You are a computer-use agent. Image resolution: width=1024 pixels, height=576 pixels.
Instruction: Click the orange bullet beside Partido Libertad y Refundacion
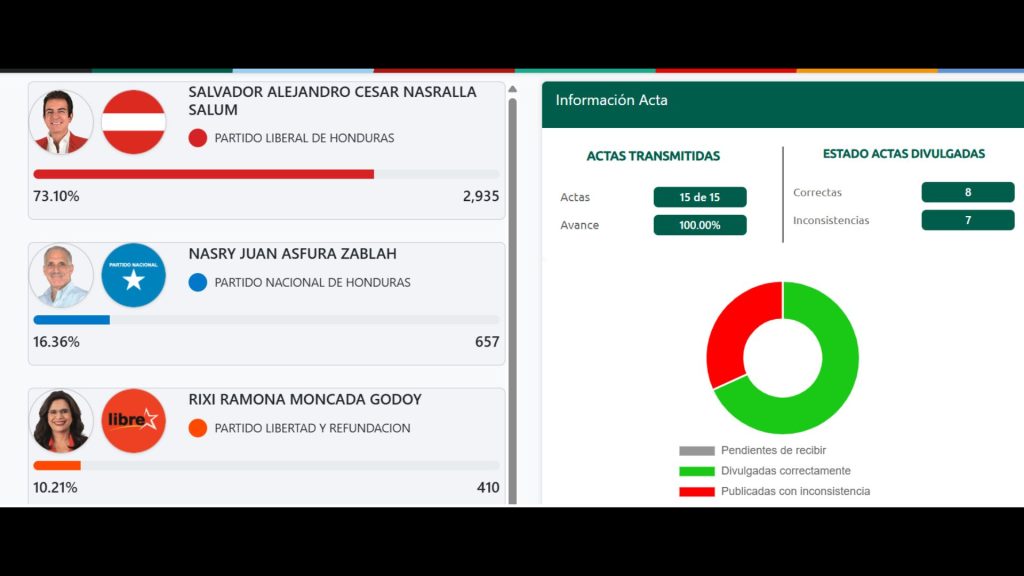(x=196, y=428)
